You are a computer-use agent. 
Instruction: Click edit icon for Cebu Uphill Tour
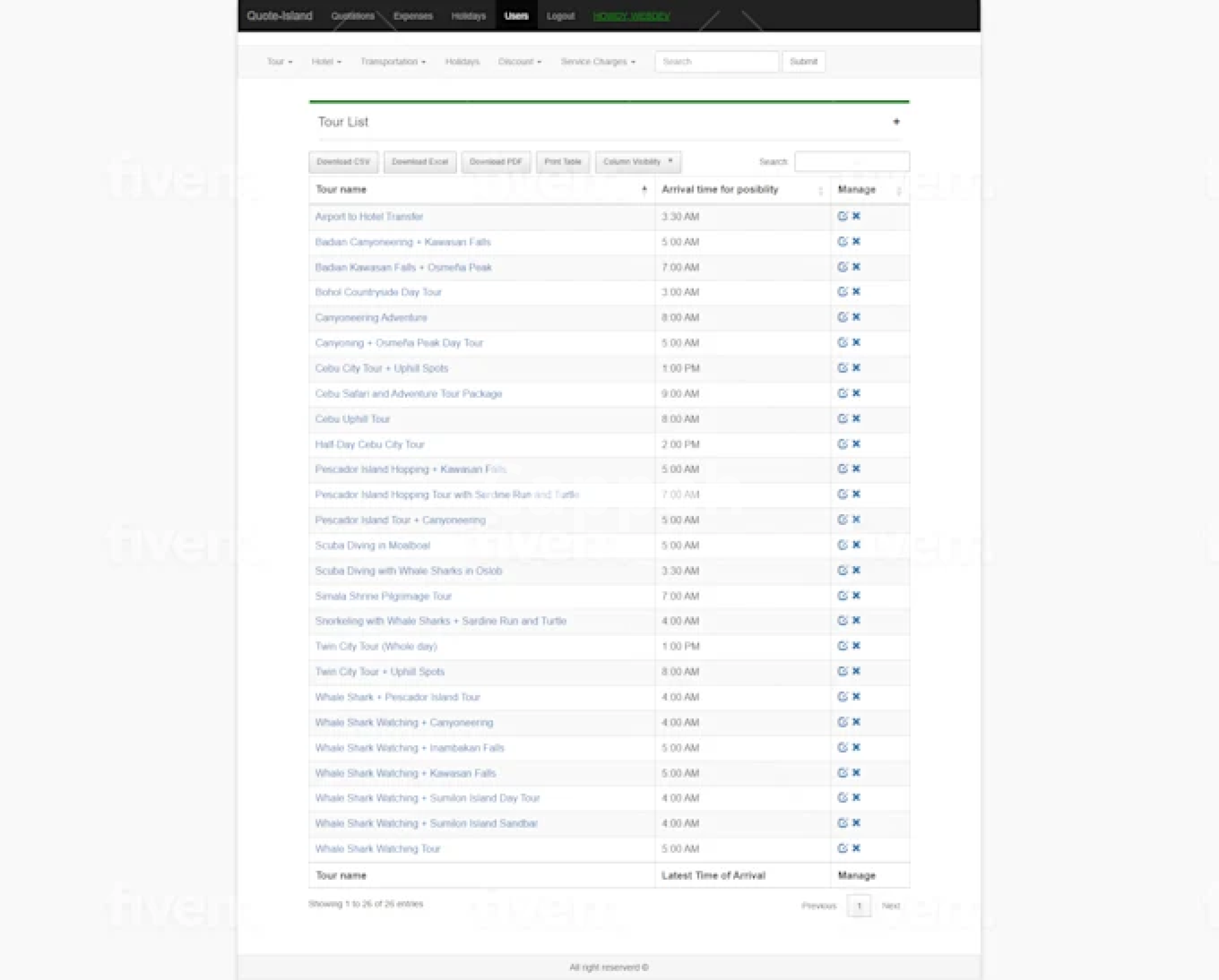tap(842, 419)
